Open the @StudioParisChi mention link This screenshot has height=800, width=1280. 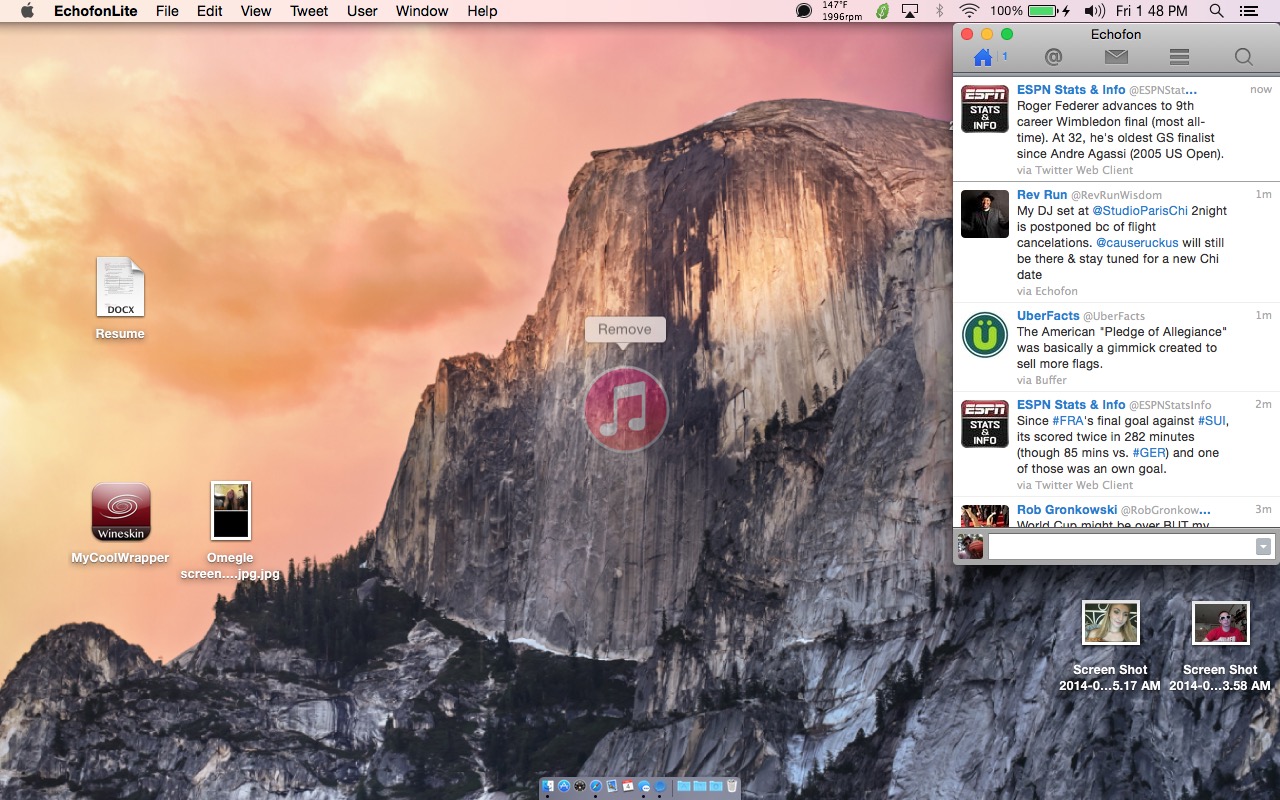click(x=1139, y=211)
